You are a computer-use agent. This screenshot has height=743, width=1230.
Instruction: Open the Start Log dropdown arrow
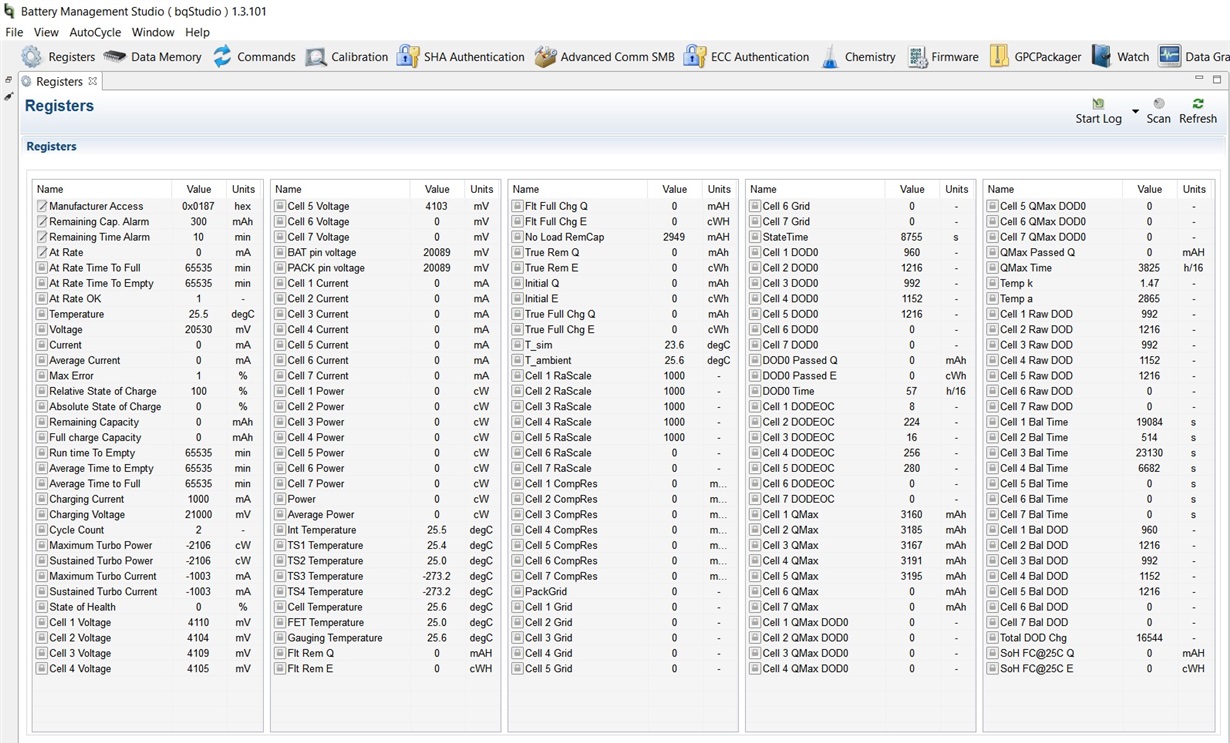[x=1135, y=111]
